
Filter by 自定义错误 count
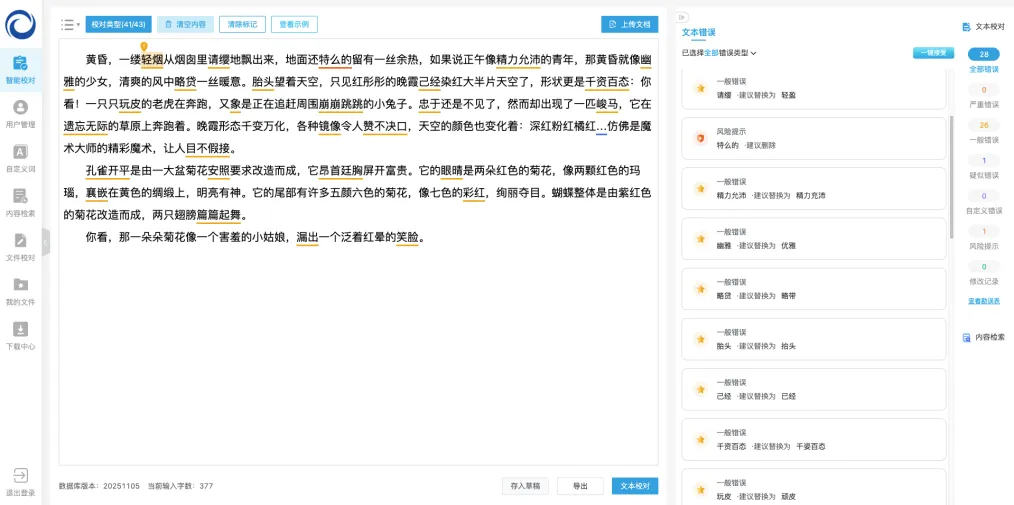tap(984, 202)
